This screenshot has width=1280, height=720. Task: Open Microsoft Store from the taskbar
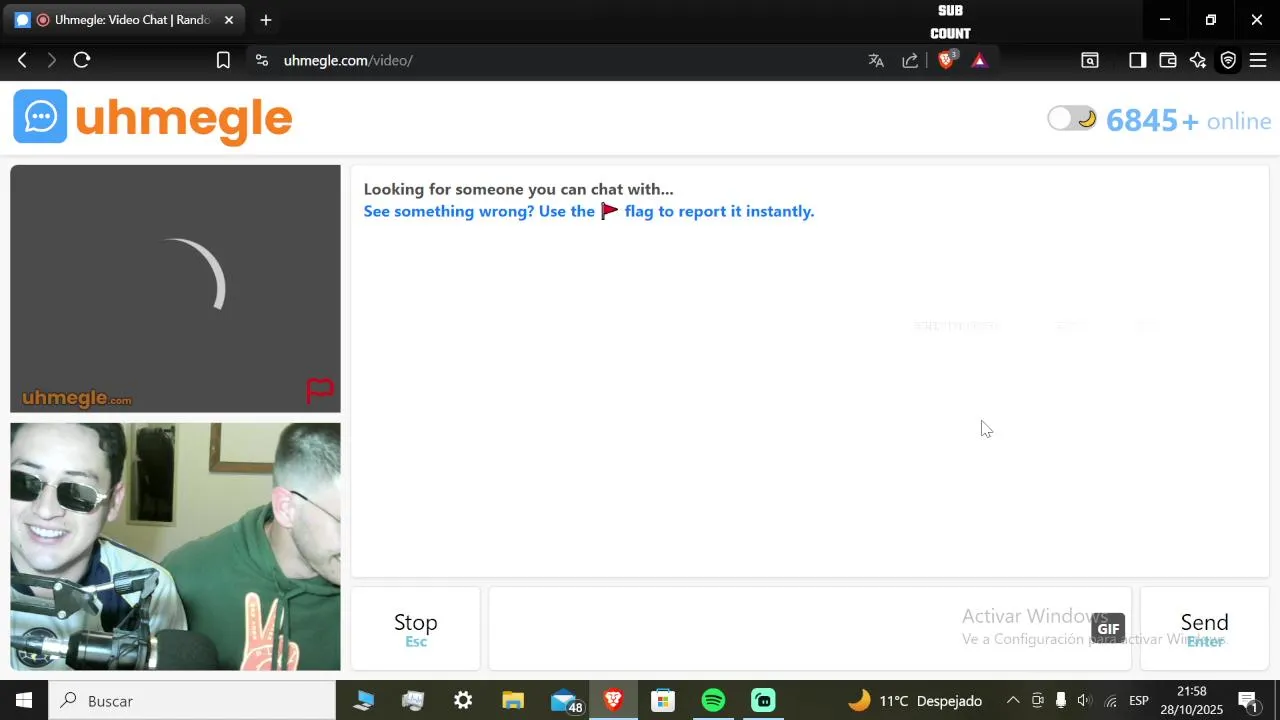coord(663,701)
